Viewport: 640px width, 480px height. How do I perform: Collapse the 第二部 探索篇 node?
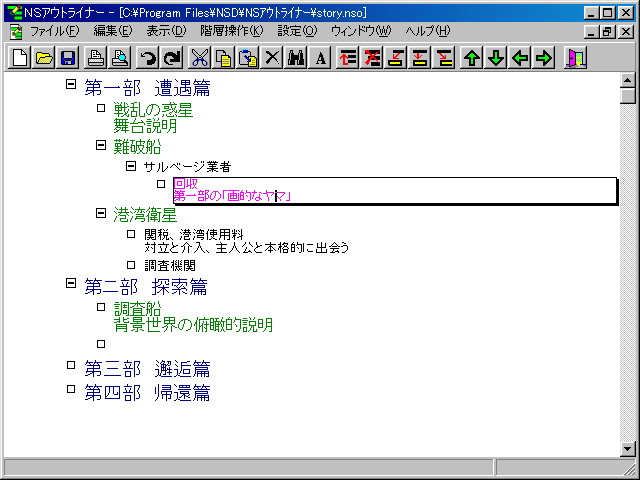[71, 283]
